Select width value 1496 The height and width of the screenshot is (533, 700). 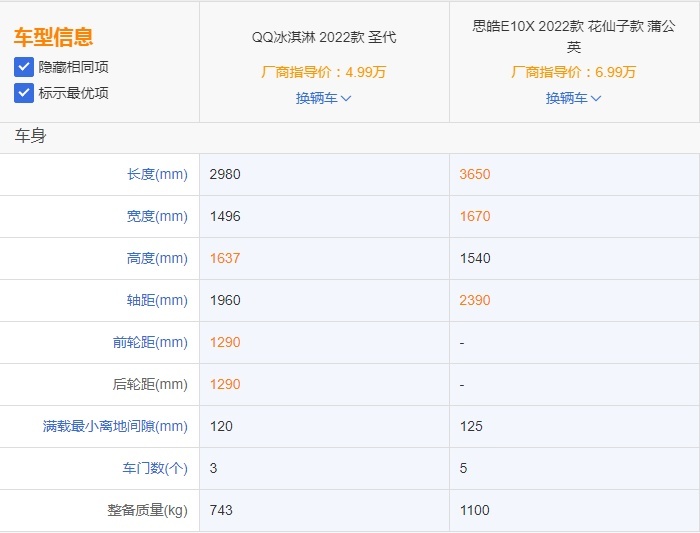(x=225, y=216)
